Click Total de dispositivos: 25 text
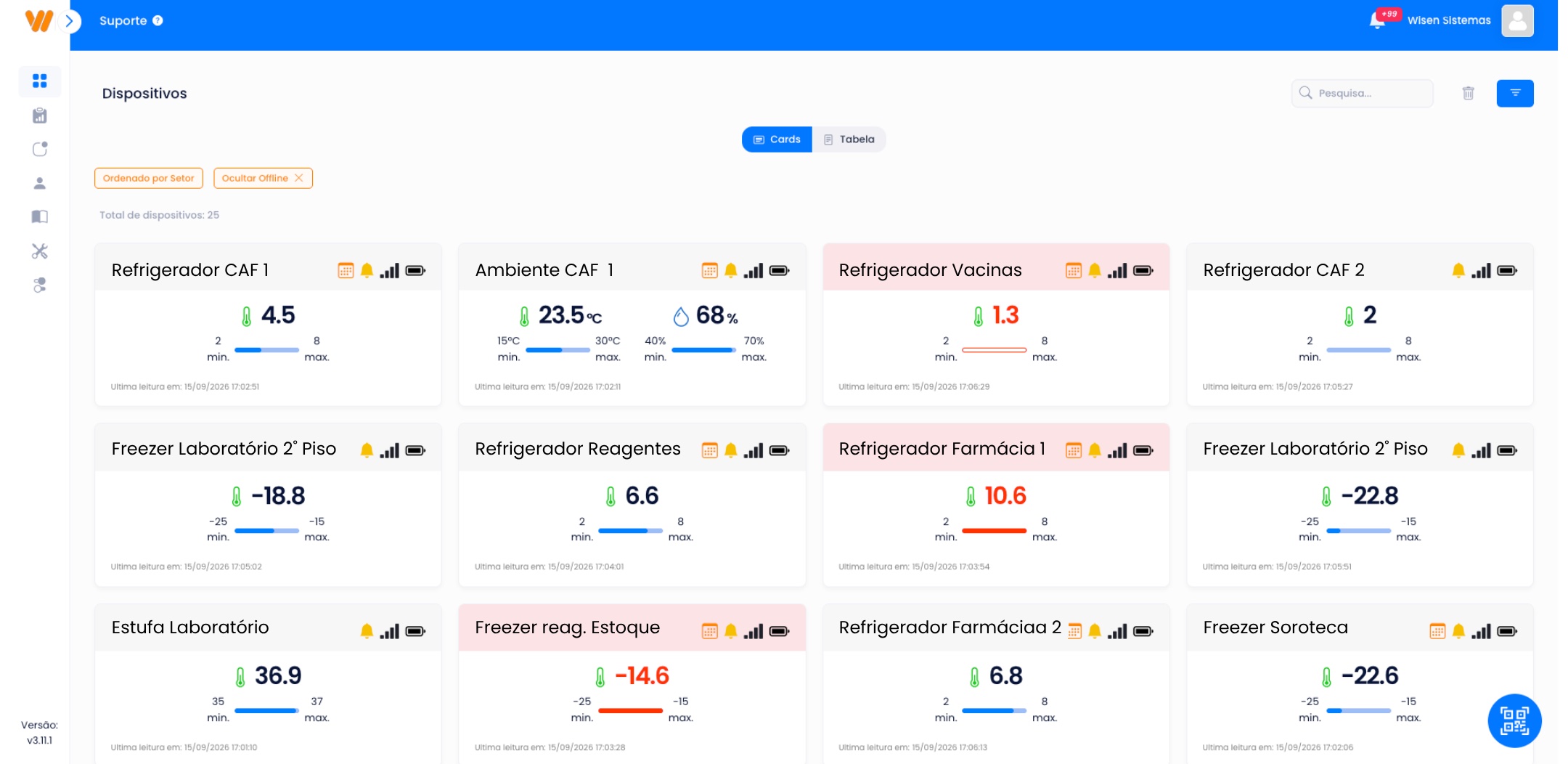The image size is (1568, 764). pos(159,215)
